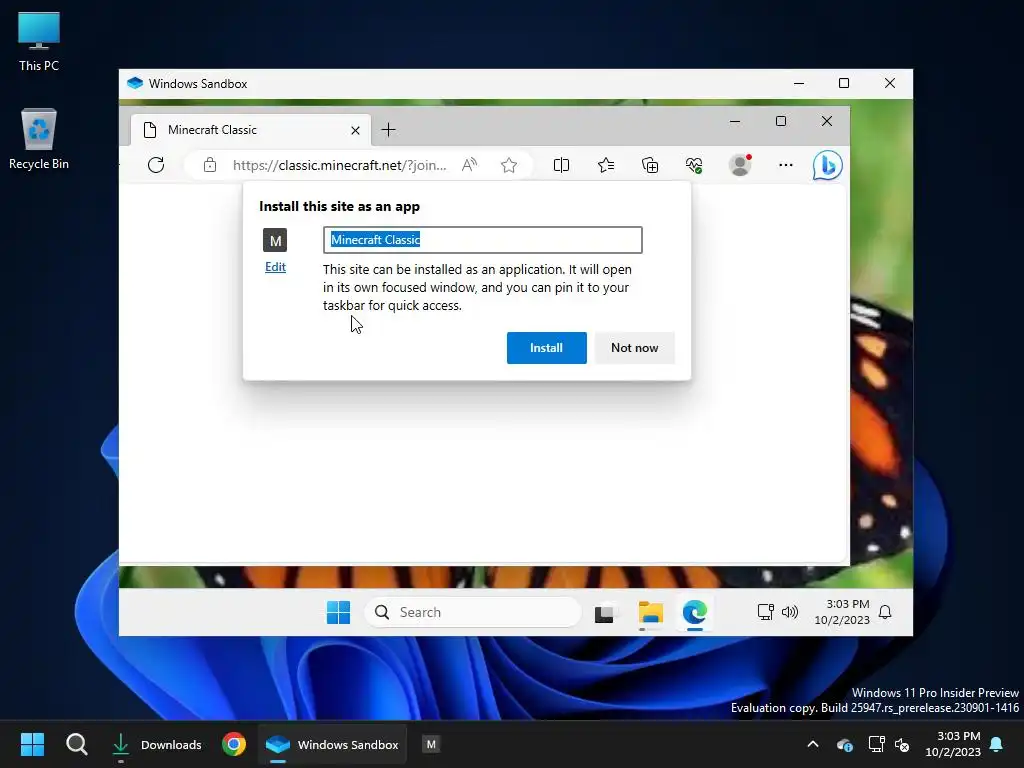Click Windows Sandbox title bar icon
Image resolution: width=1024 pixels, height=768 pixels.
(x=135, y=84)
